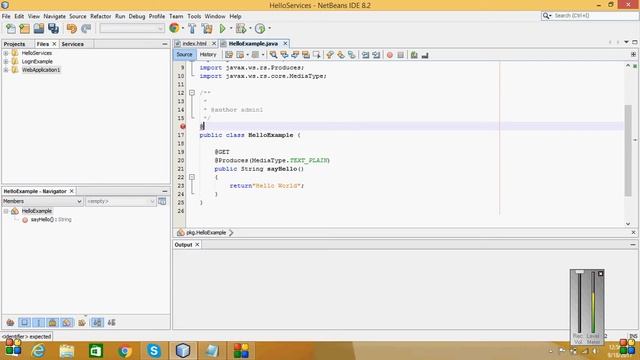Click the New File toolbar icon
640x360 pixels.
point(11,29)
